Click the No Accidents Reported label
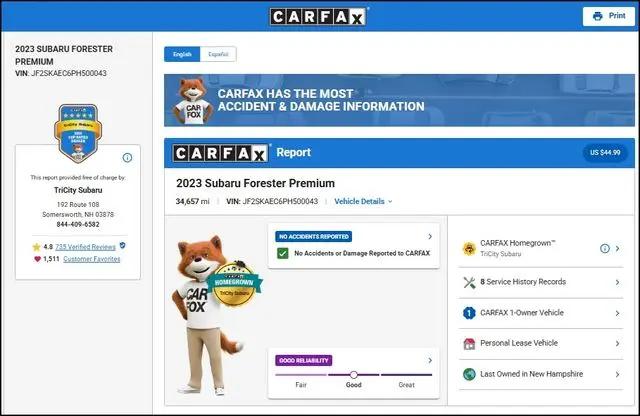This screenshot has height=416, width=640. 313,236
